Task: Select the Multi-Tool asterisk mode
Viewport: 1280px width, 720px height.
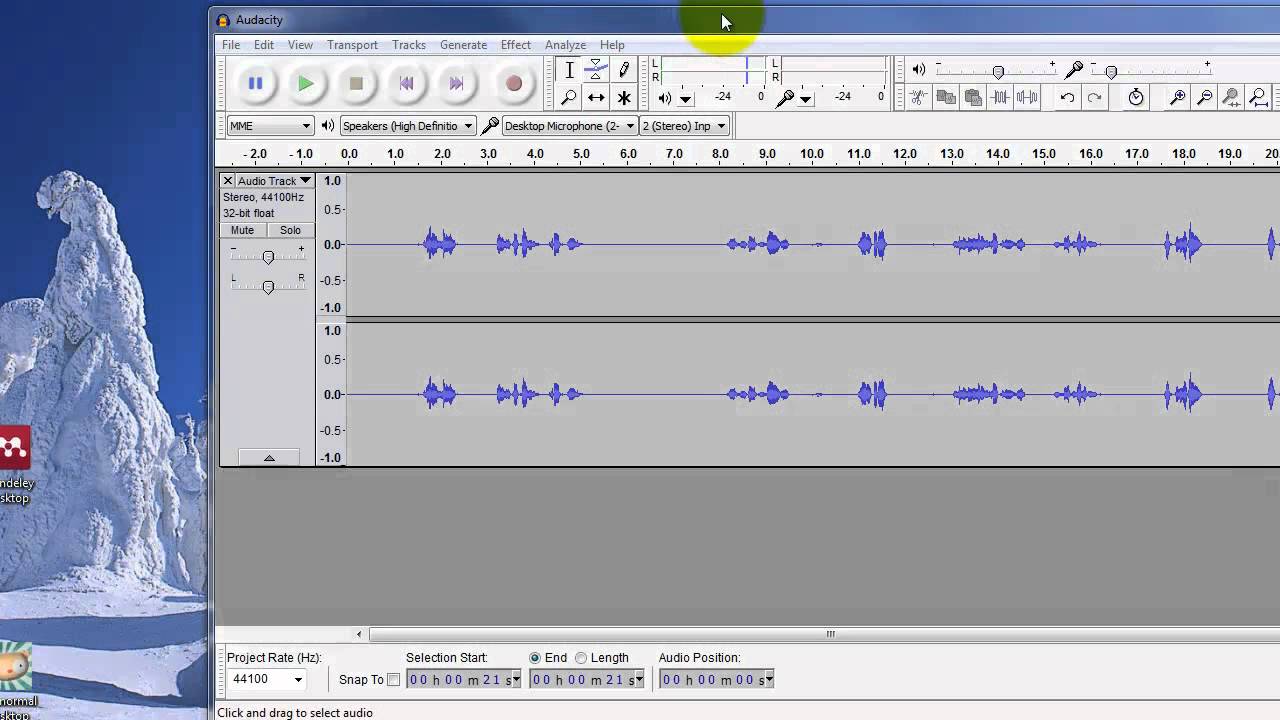Action: 624,97
